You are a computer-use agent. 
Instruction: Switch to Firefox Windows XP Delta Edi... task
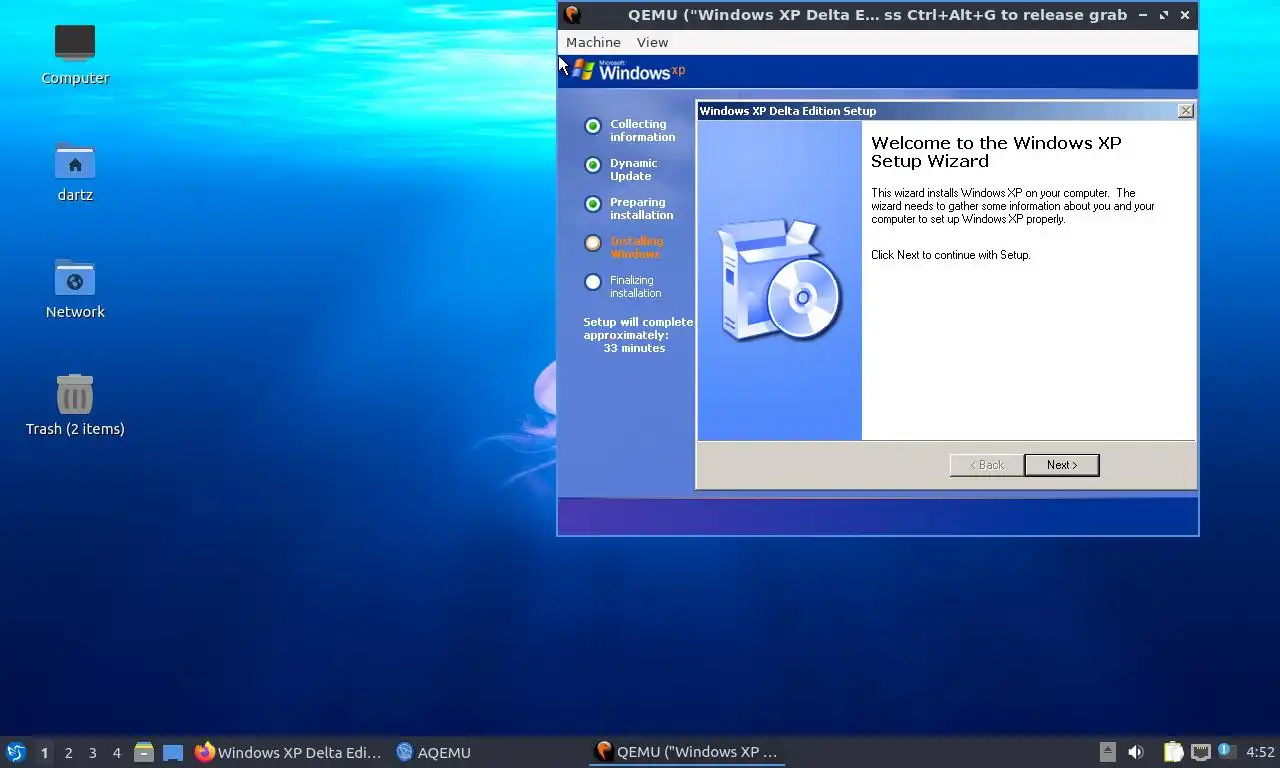(x=288, y=752)
